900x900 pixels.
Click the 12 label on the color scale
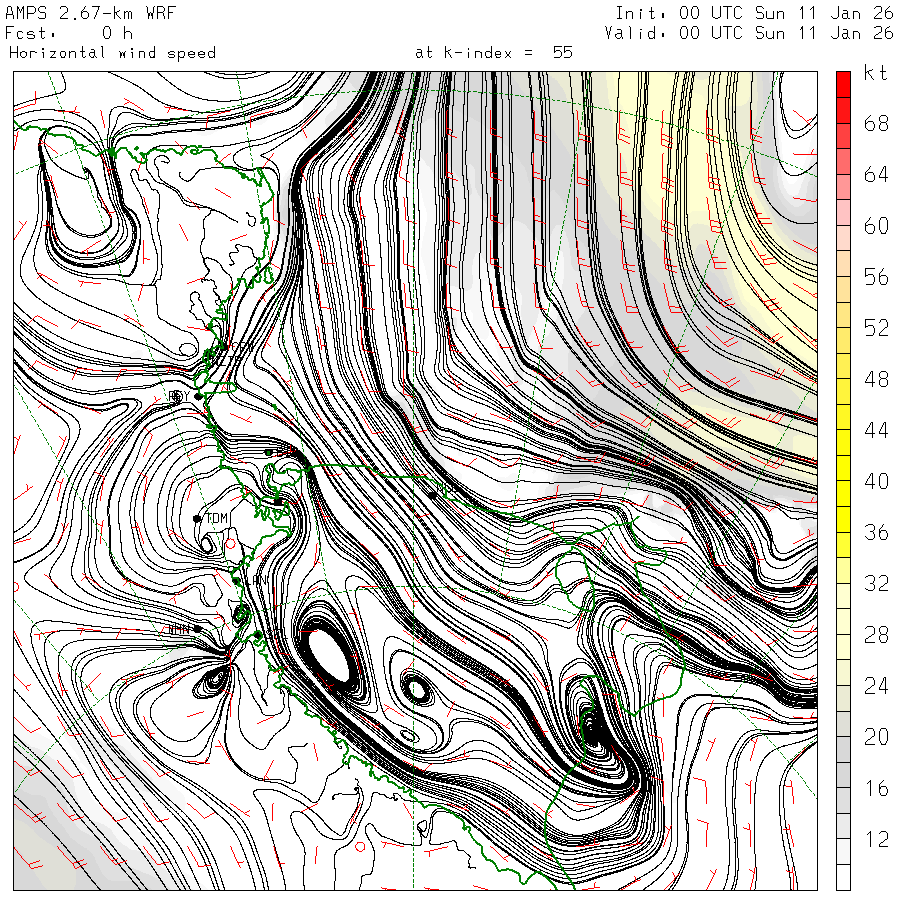point(876,840)
